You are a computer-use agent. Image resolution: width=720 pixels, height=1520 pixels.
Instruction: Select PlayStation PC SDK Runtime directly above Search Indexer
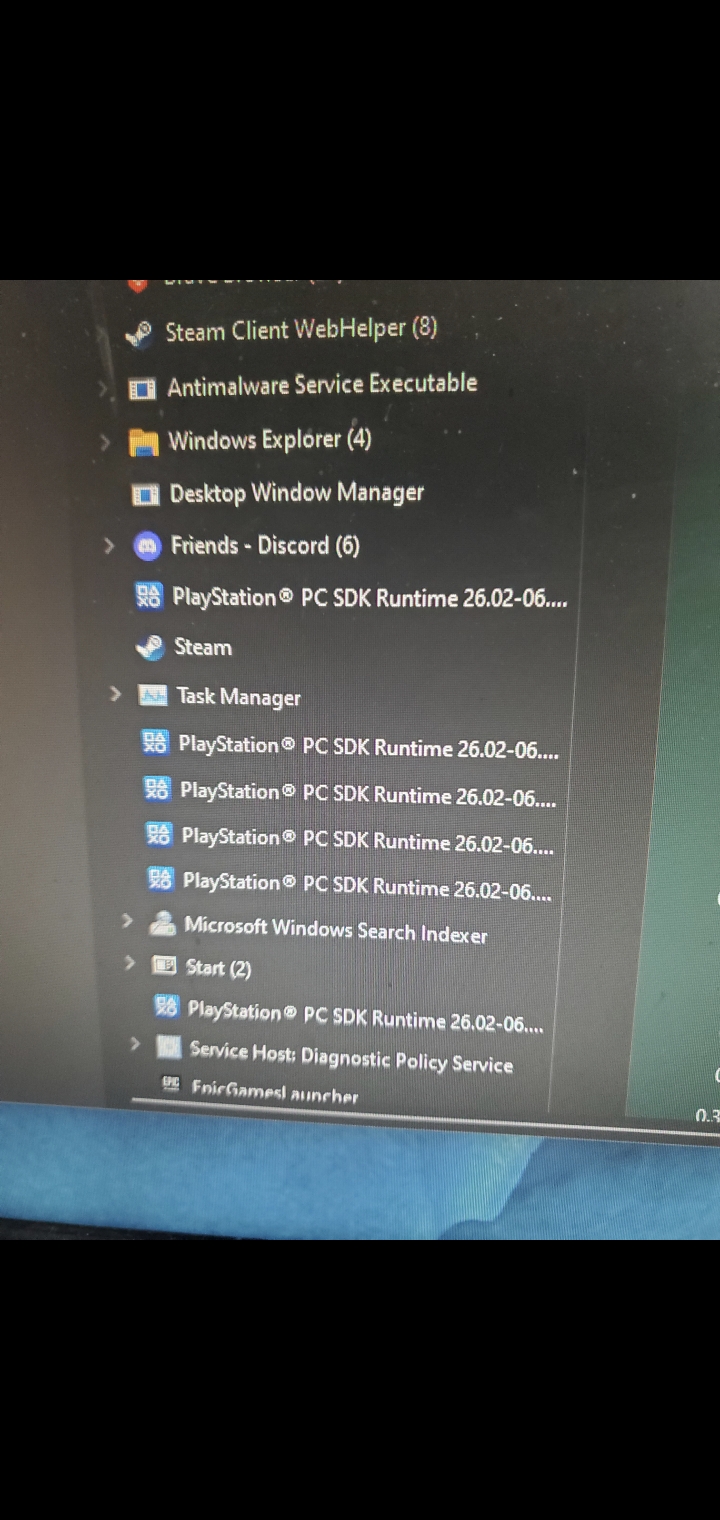tap(367, 885)
